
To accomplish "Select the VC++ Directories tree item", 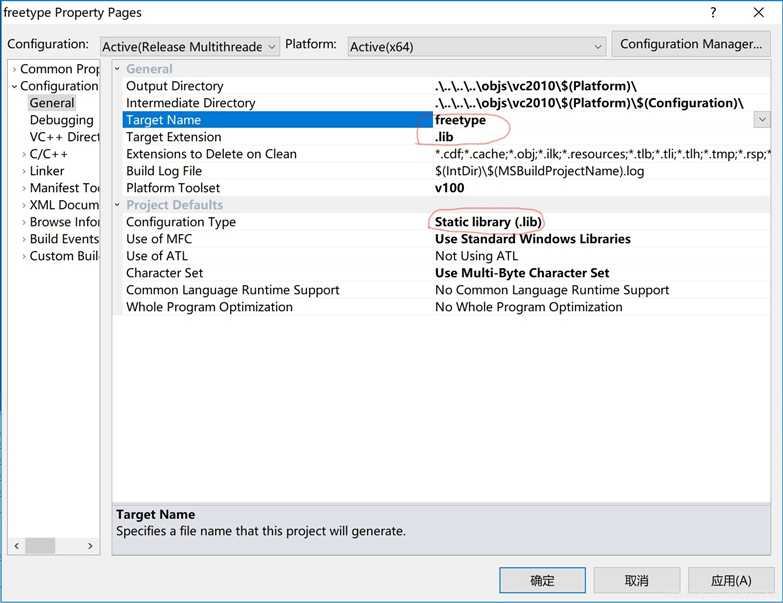I will (x=64, y=137).
